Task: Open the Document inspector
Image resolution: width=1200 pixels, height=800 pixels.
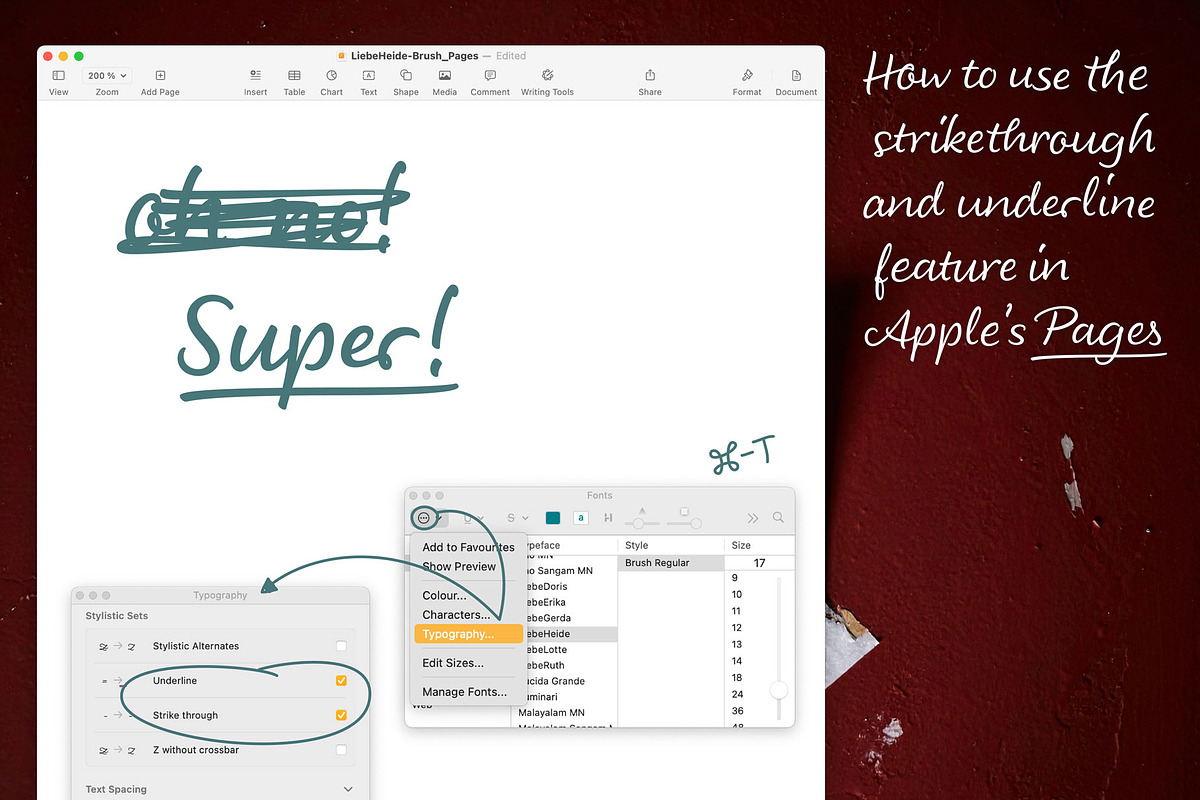Action: pos(796,75)
